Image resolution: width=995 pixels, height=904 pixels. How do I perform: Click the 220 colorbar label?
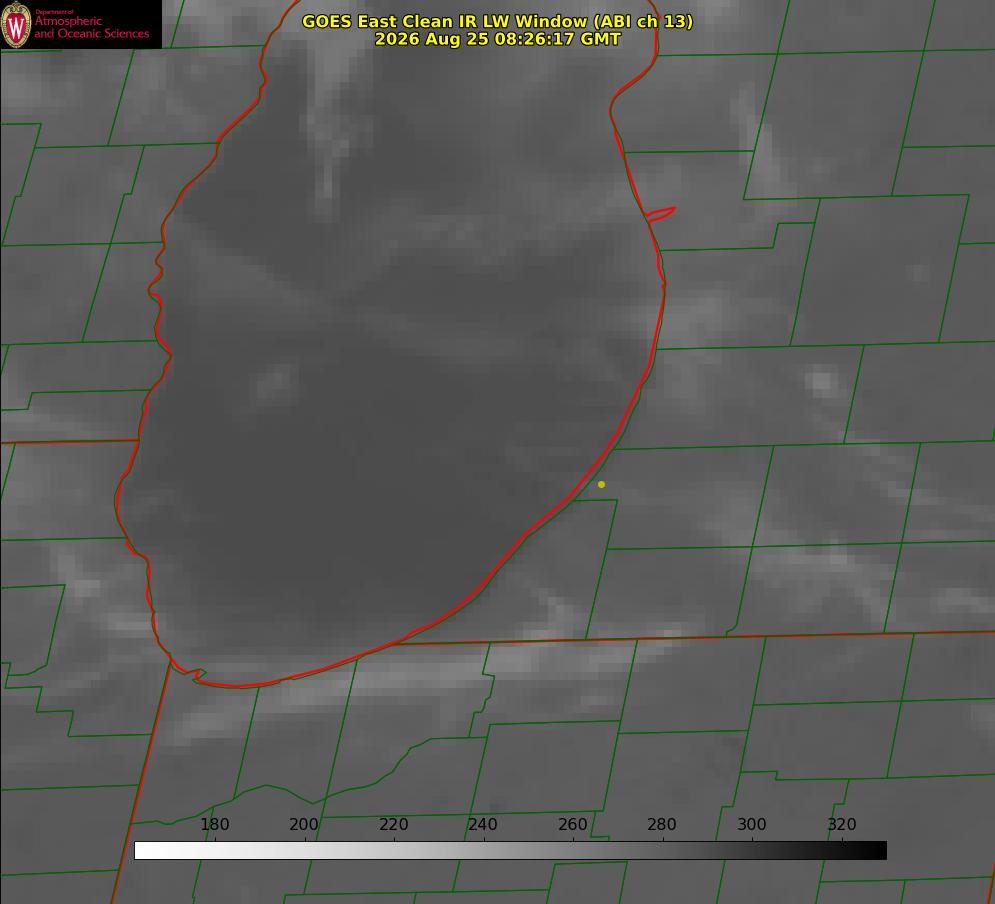point(393,824)
